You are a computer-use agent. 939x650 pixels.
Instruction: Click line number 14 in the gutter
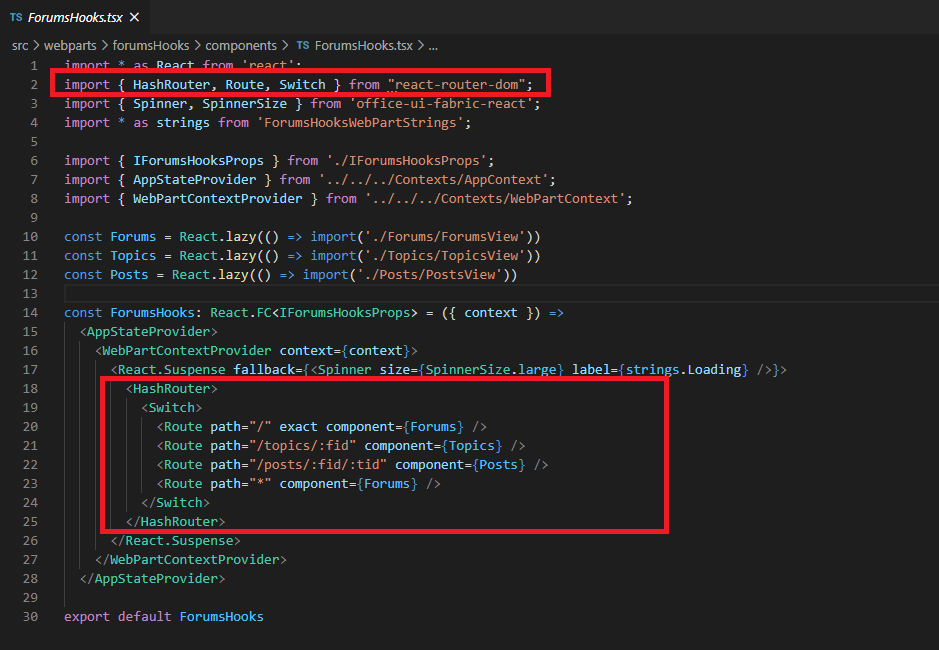[30, 313]
